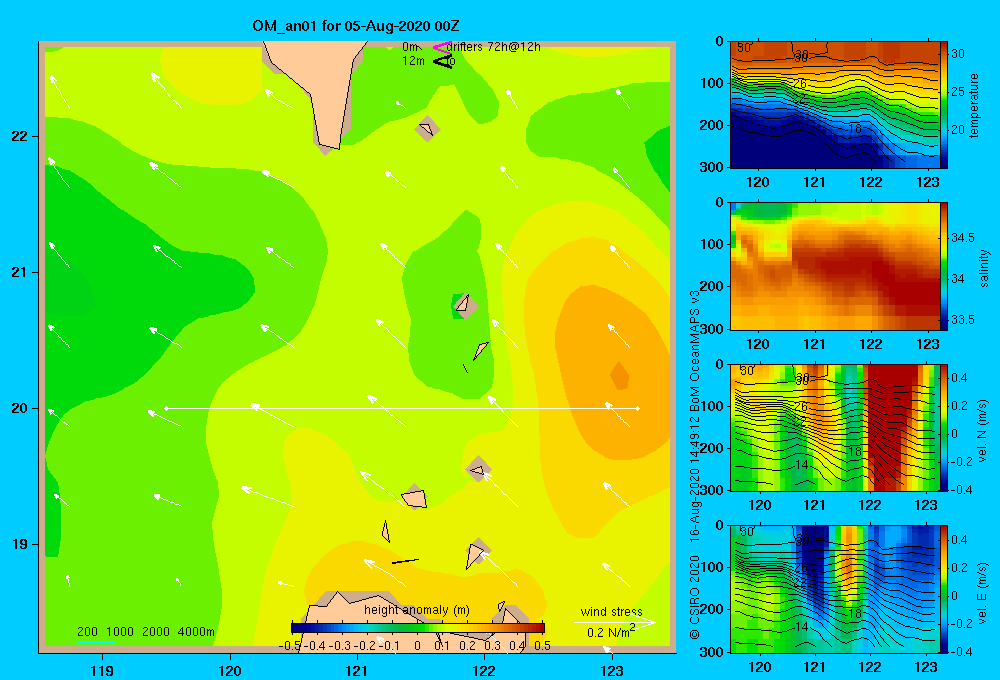Click the '0.5' maximum tick on the height anomaly bar

pos(542,646)
